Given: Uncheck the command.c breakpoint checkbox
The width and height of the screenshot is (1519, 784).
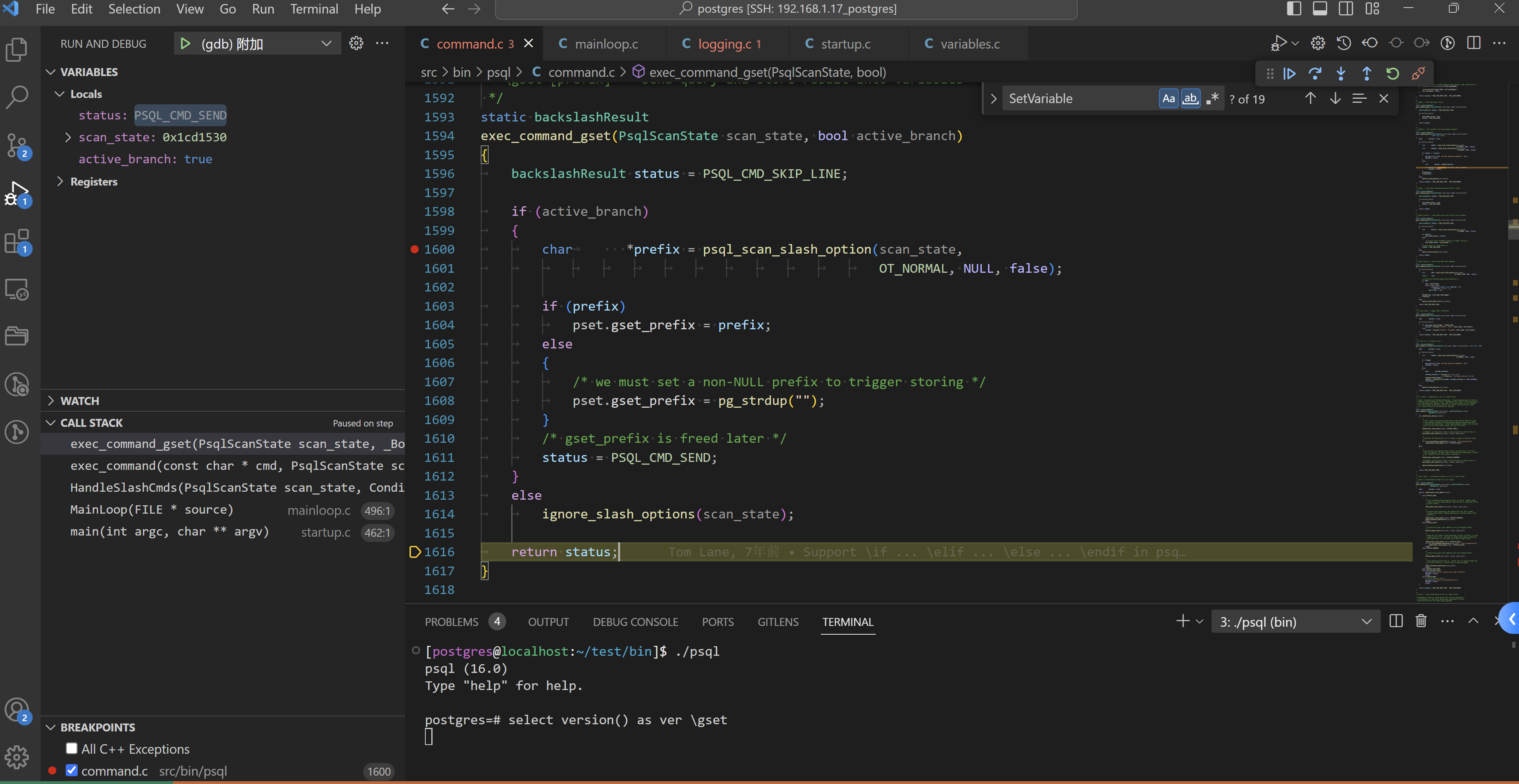Looking at the screenshot, I should 72,770.
